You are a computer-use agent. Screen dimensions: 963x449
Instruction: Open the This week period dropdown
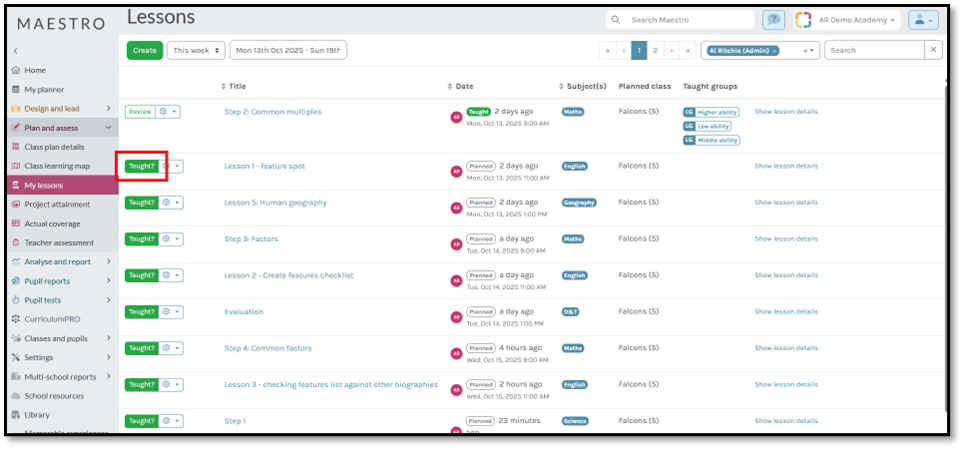point(195,50)
